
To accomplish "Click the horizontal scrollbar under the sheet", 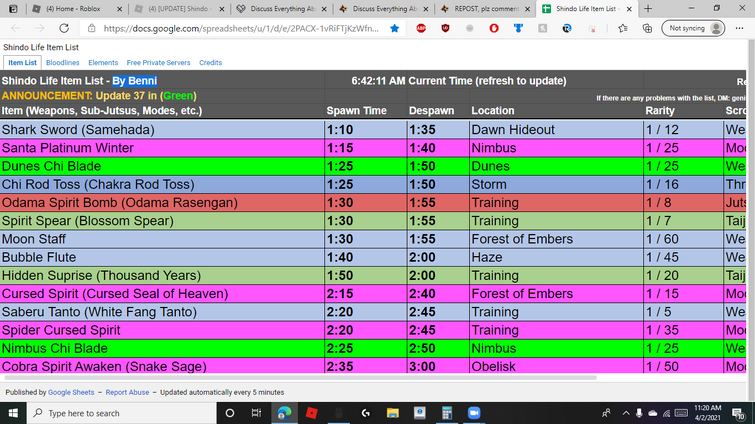I will pyautogui.click(x=300, y=378).
